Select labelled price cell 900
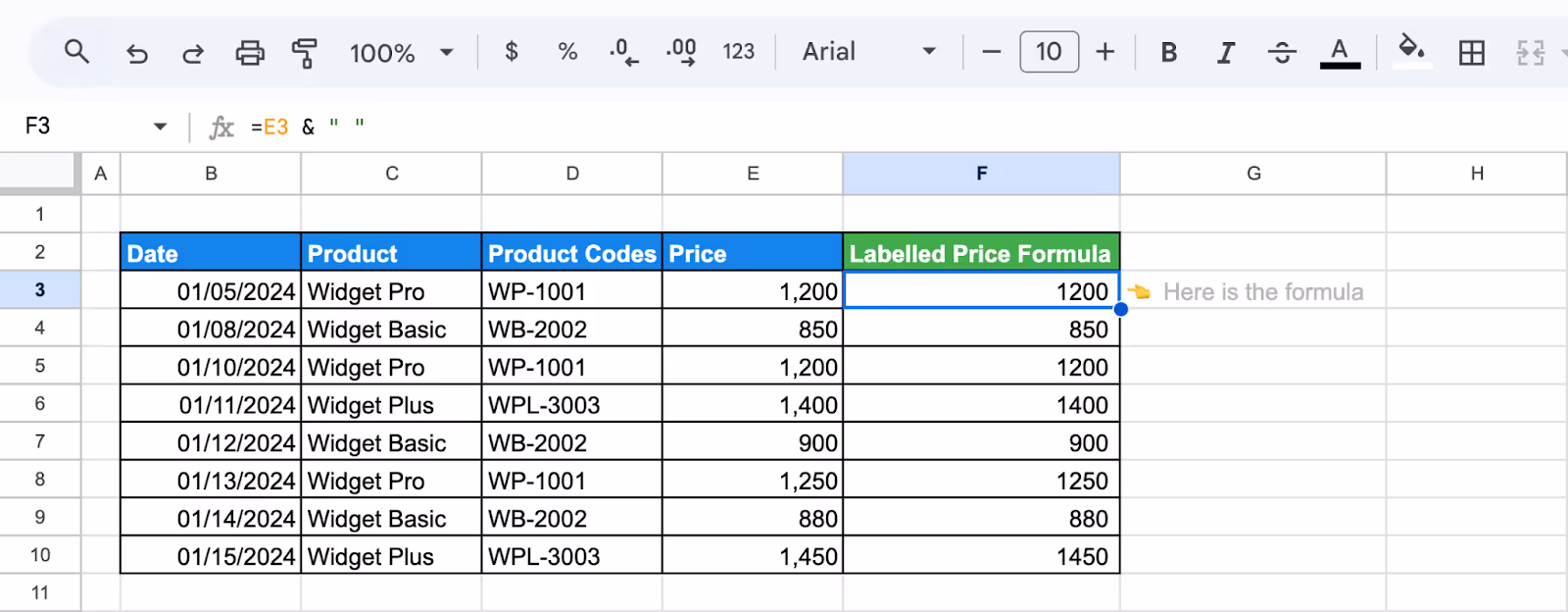The image size is (1568, 612). pyautogui.click(x=981, y=443)
